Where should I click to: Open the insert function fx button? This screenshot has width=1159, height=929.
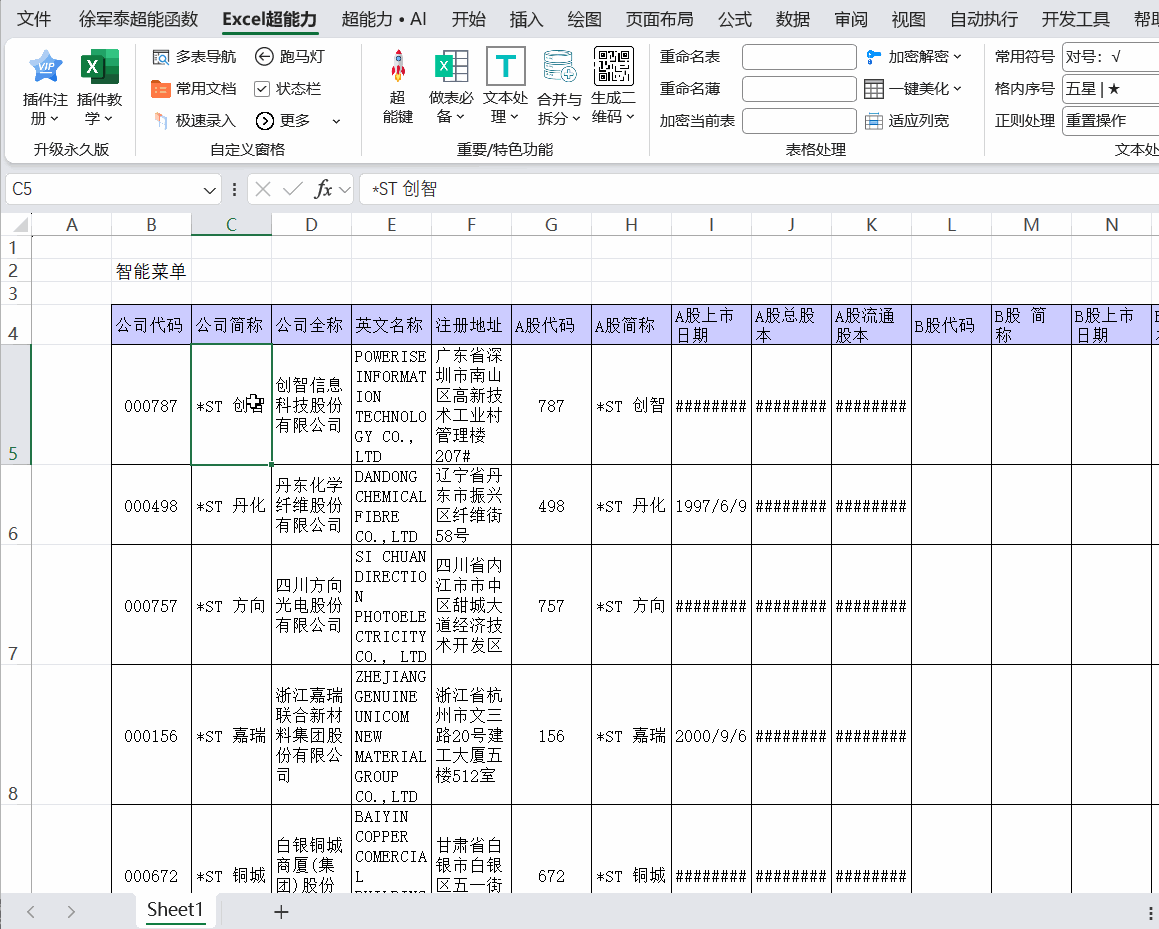point(323,189)
